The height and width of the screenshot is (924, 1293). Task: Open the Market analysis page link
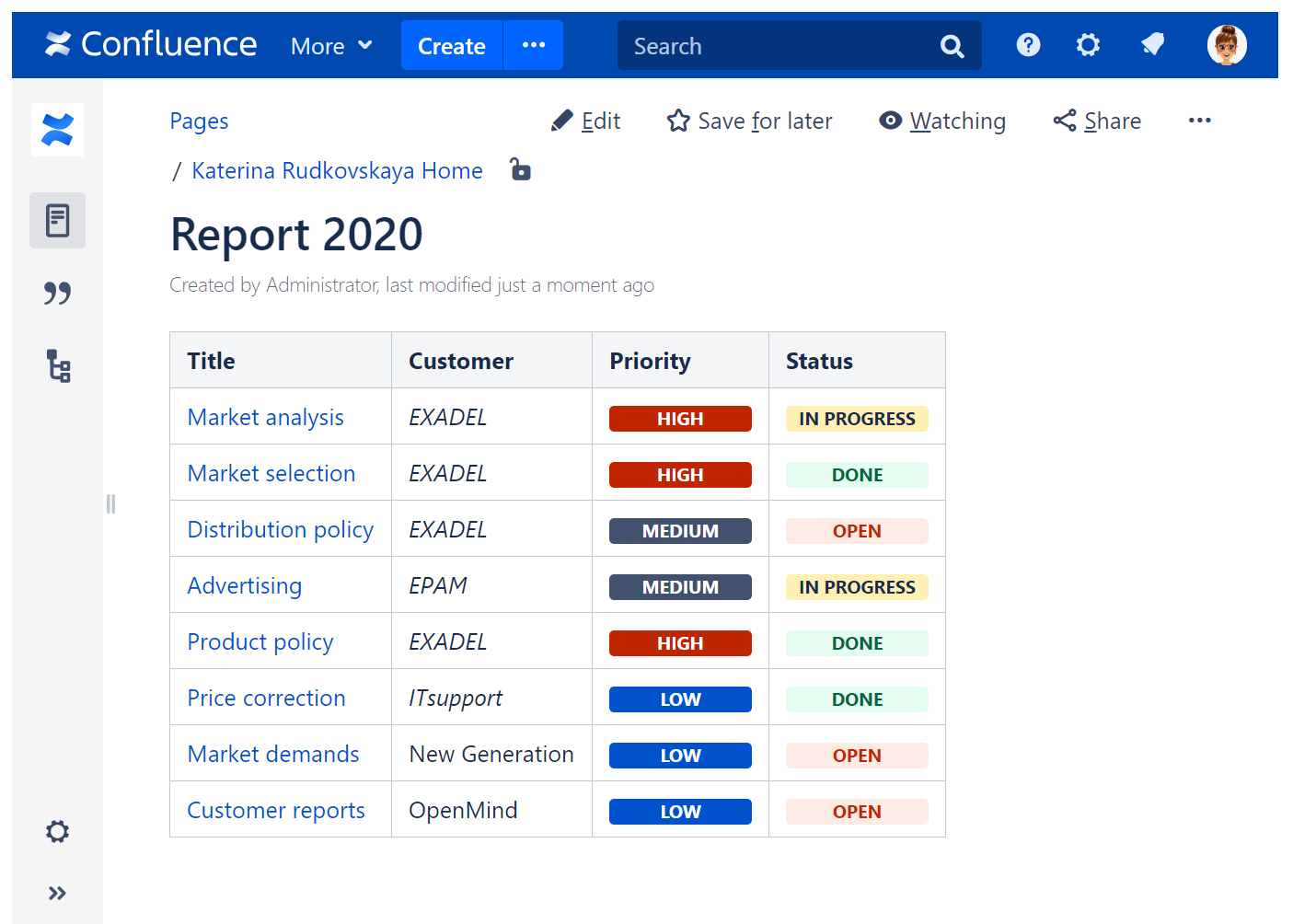click(265, 417)
